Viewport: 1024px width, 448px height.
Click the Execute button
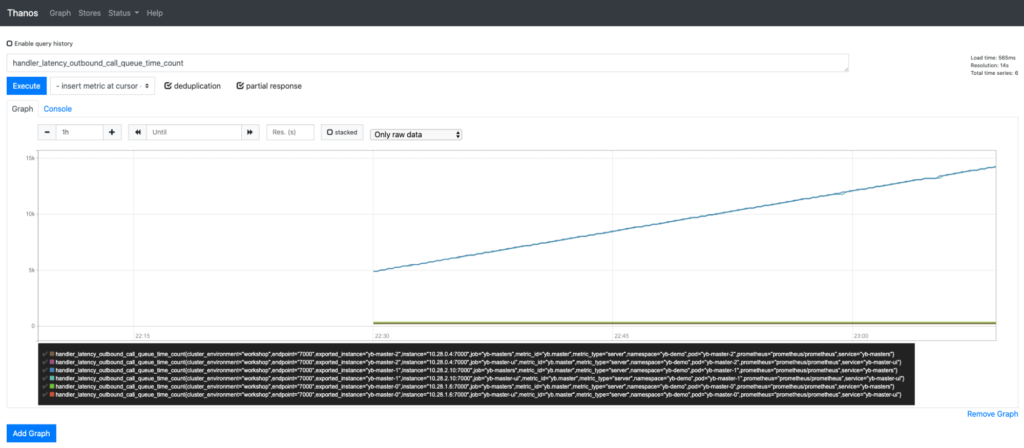click(x=27, y=86)
